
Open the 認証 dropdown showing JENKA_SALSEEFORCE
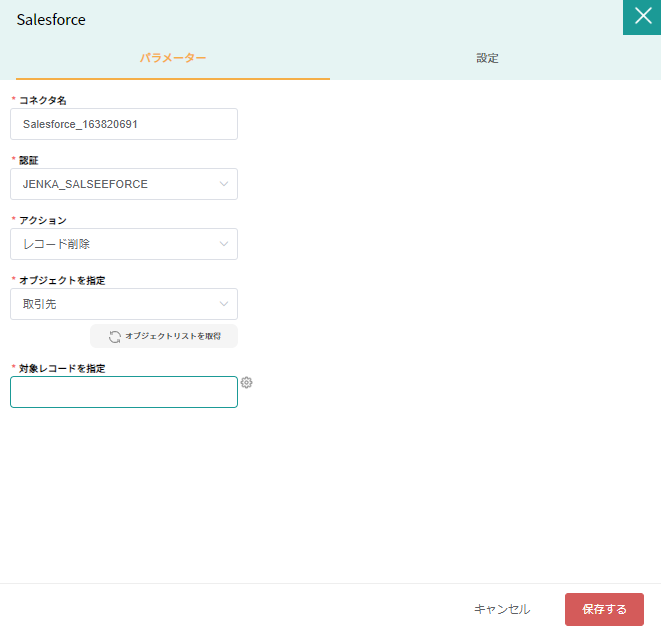124,184
